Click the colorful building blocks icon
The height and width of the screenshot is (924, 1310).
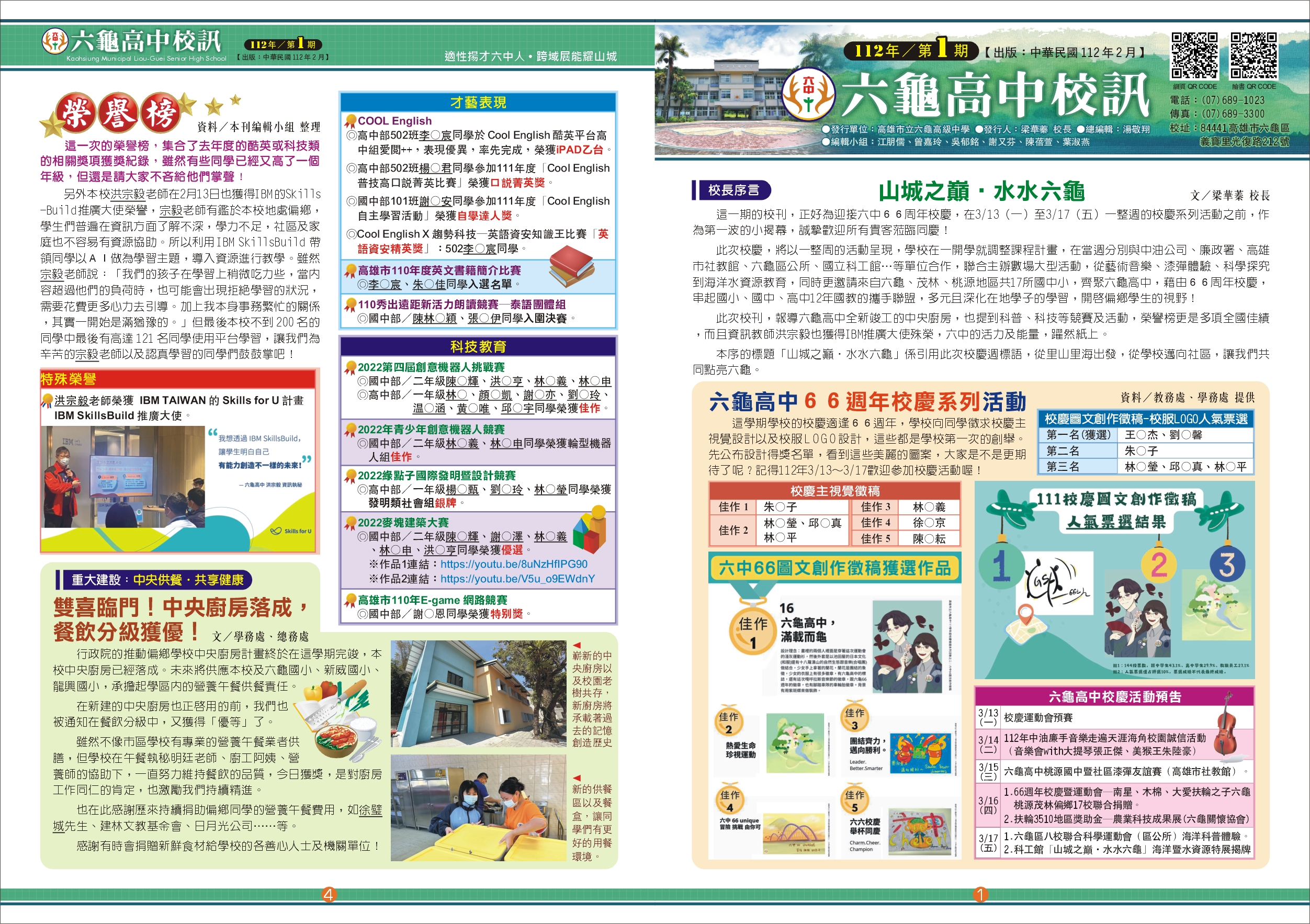[590, 531]
